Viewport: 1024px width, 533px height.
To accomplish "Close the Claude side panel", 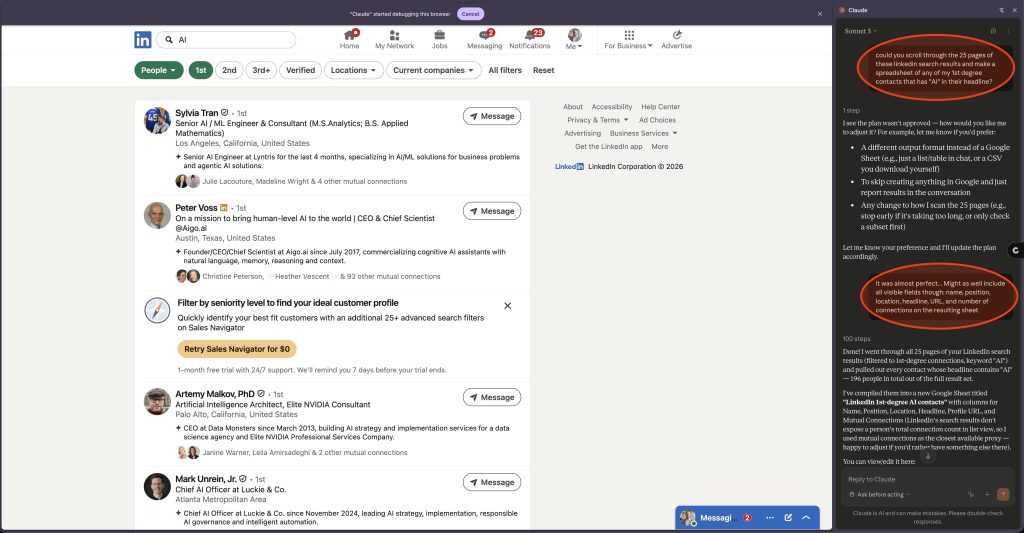I will pos(1015,10).
